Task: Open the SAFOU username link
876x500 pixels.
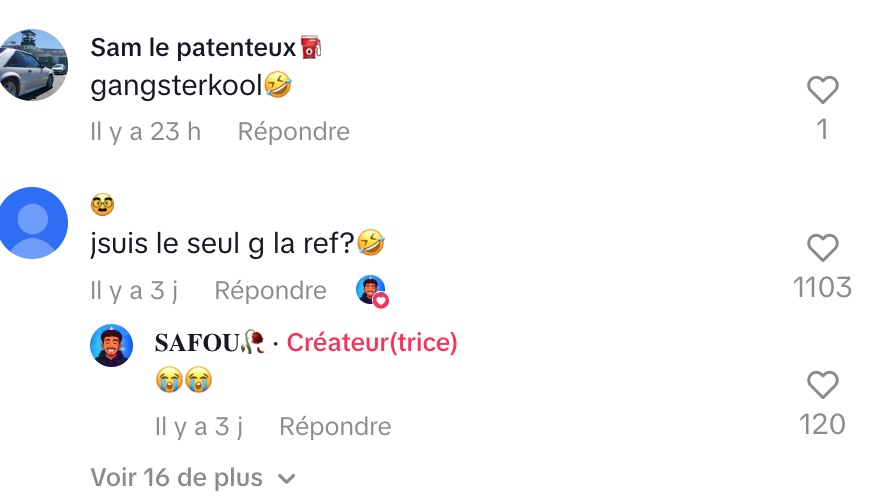Action: point(197,342)
